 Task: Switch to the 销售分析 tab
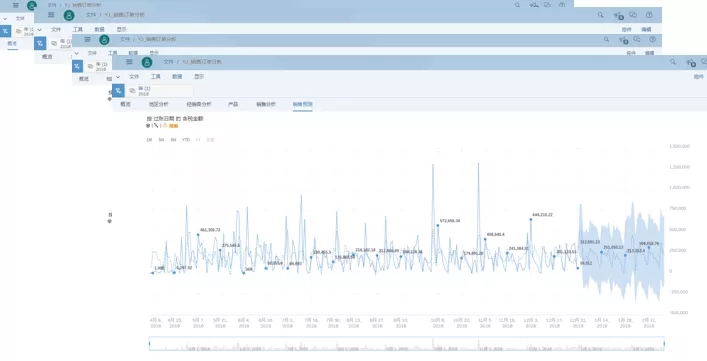coord(266,104)
